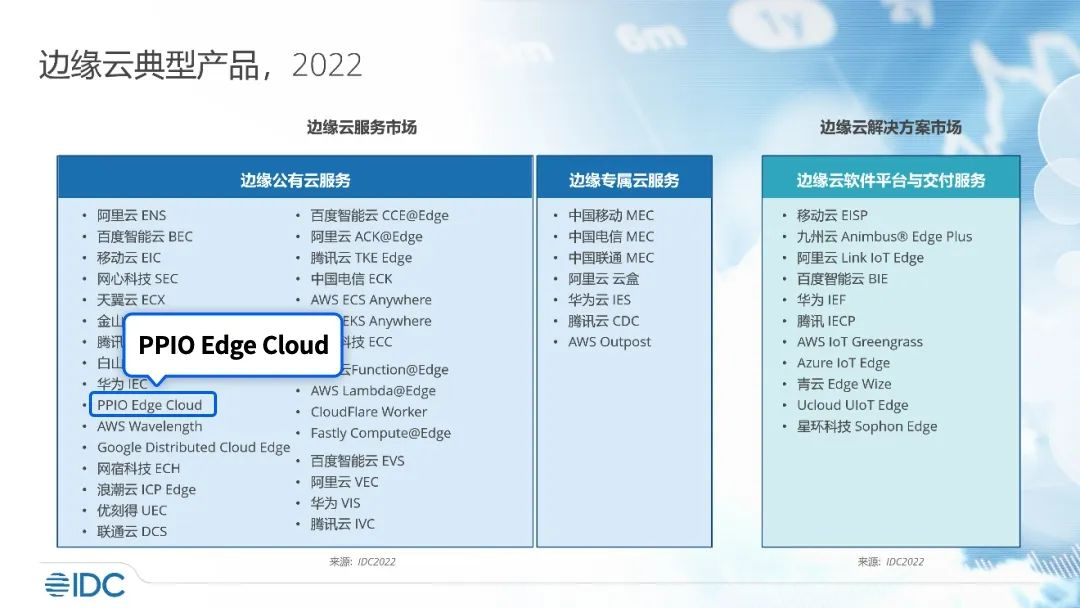Image resolution: width=1080 pixels, height=608 pixels.
Task: Select the 腾讯云 IVC entry
Action: click(x=342, y=525)
